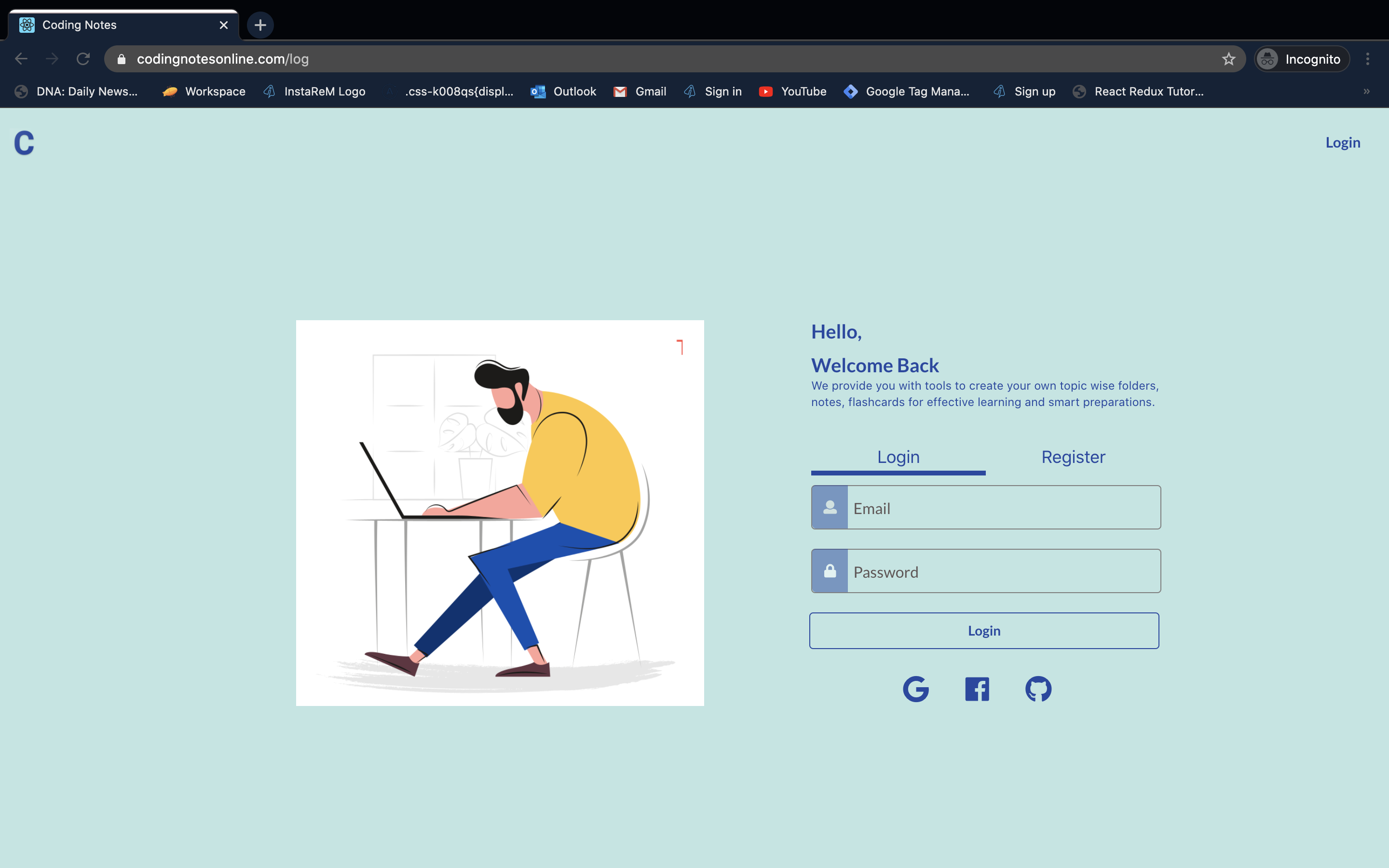Expand hidden bookmarks chevron

(1366, 92)
